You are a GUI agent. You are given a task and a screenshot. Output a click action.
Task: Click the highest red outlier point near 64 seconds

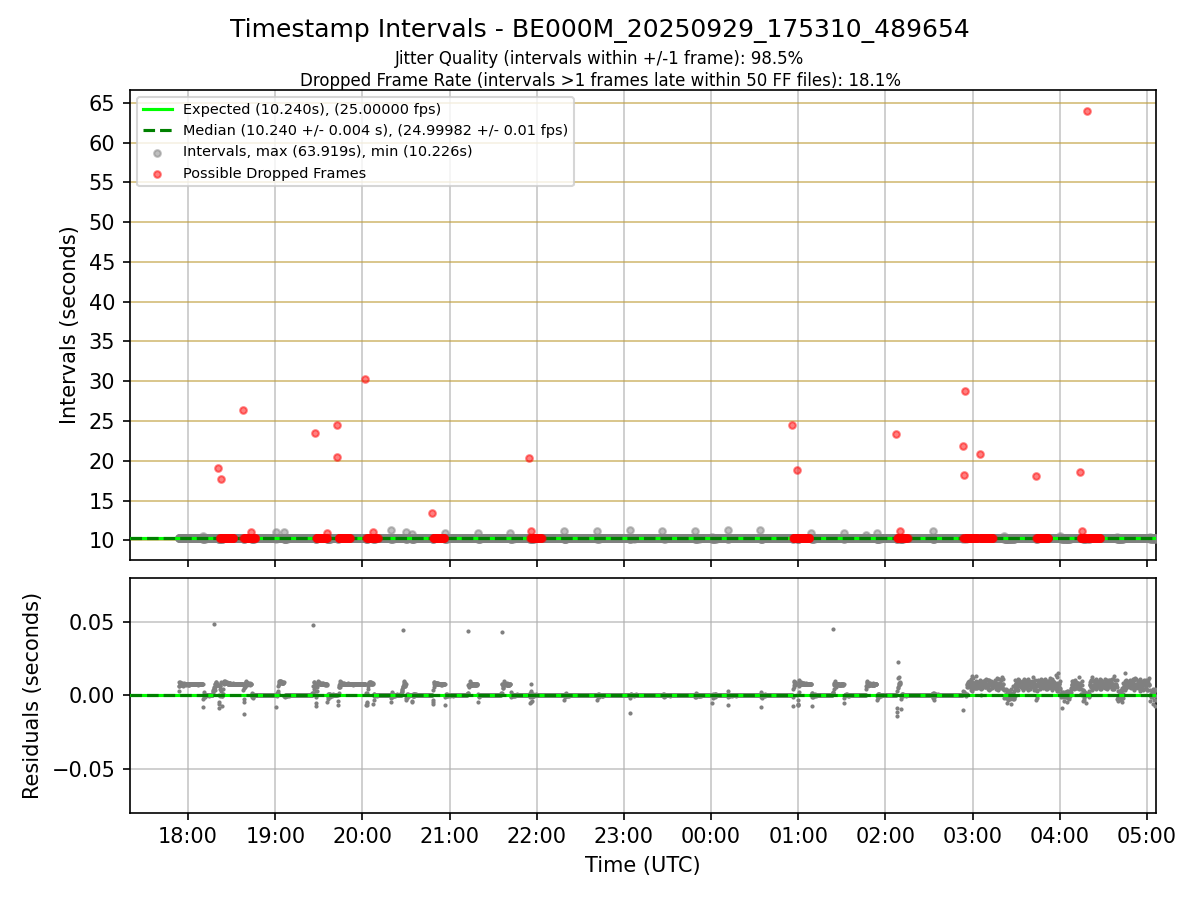pyautogui.click(x=1087, y=111)
